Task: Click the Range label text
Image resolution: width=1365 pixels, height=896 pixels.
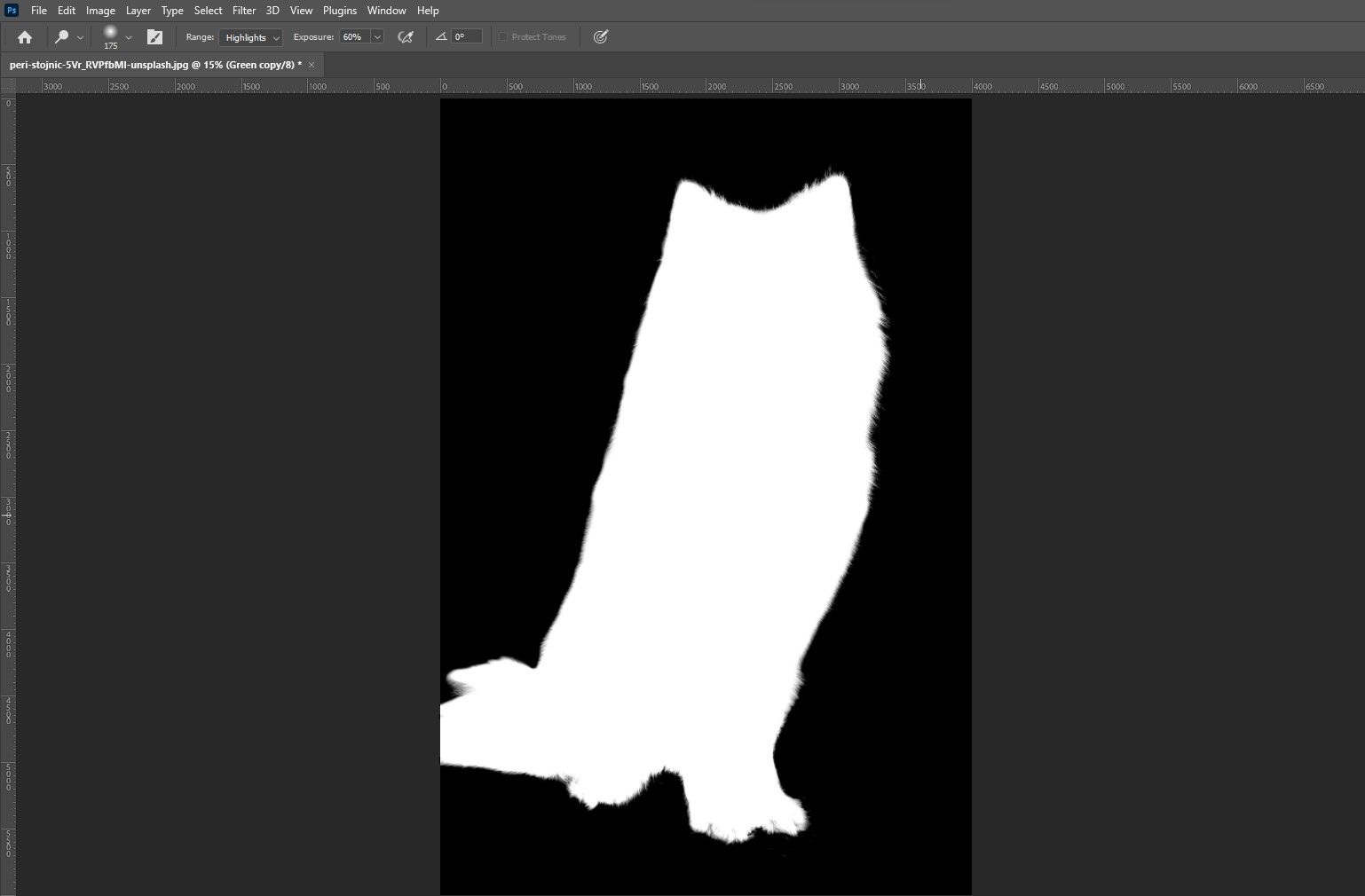Action: [x=200, y=37]
